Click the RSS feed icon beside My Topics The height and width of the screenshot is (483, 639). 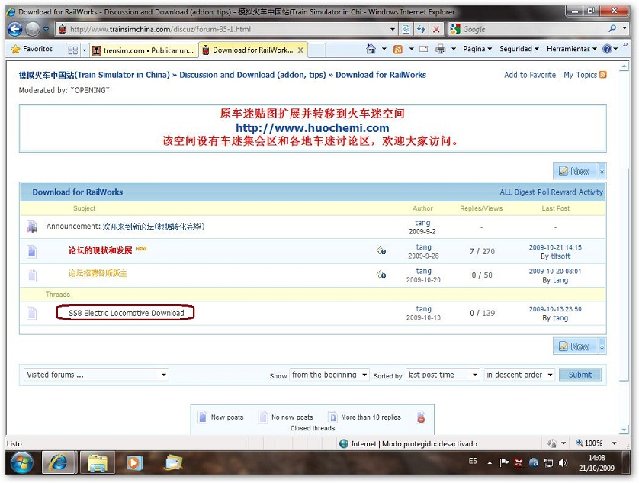[602, 75]
